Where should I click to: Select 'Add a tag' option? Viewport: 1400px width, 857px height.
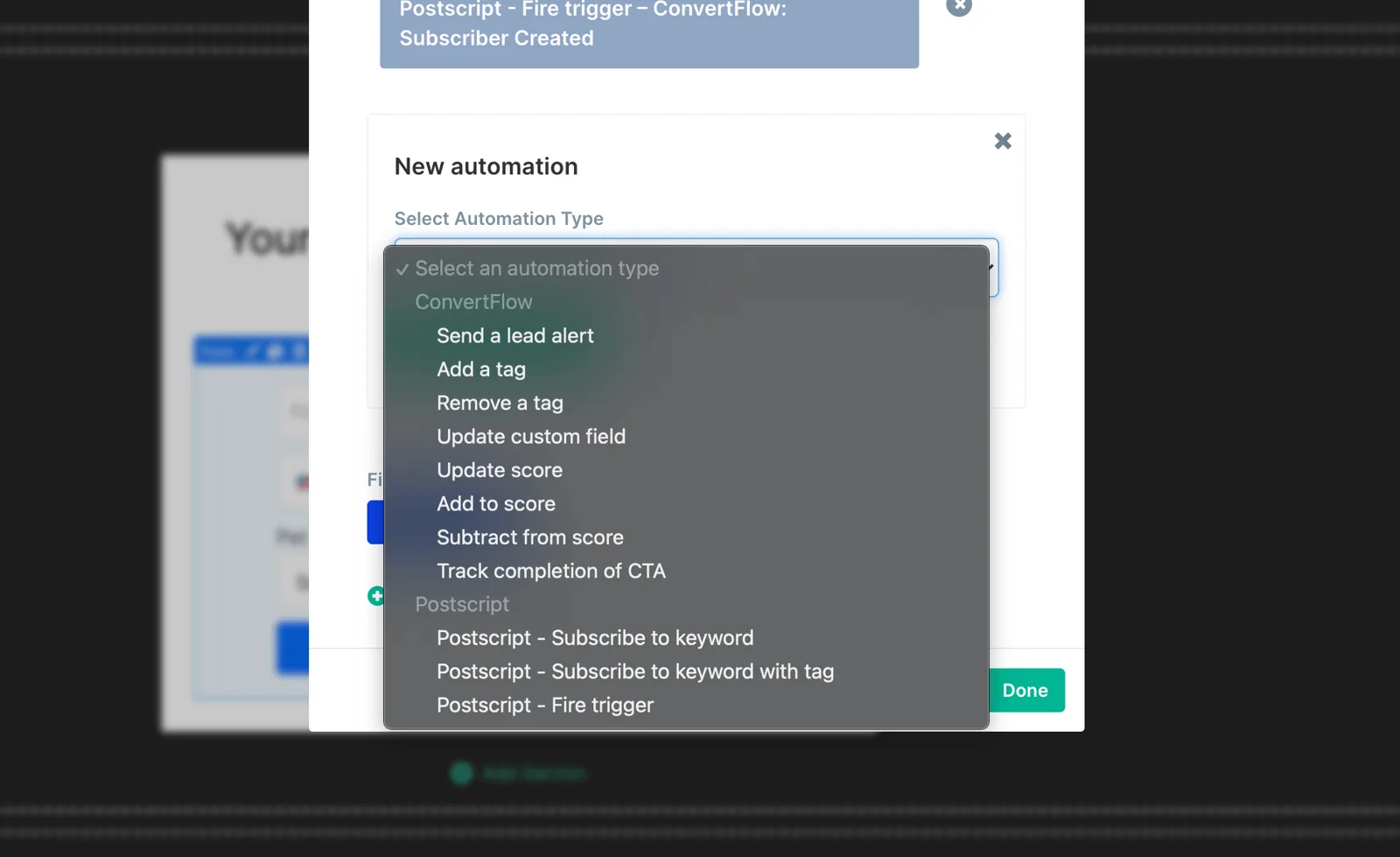(686, 369)
